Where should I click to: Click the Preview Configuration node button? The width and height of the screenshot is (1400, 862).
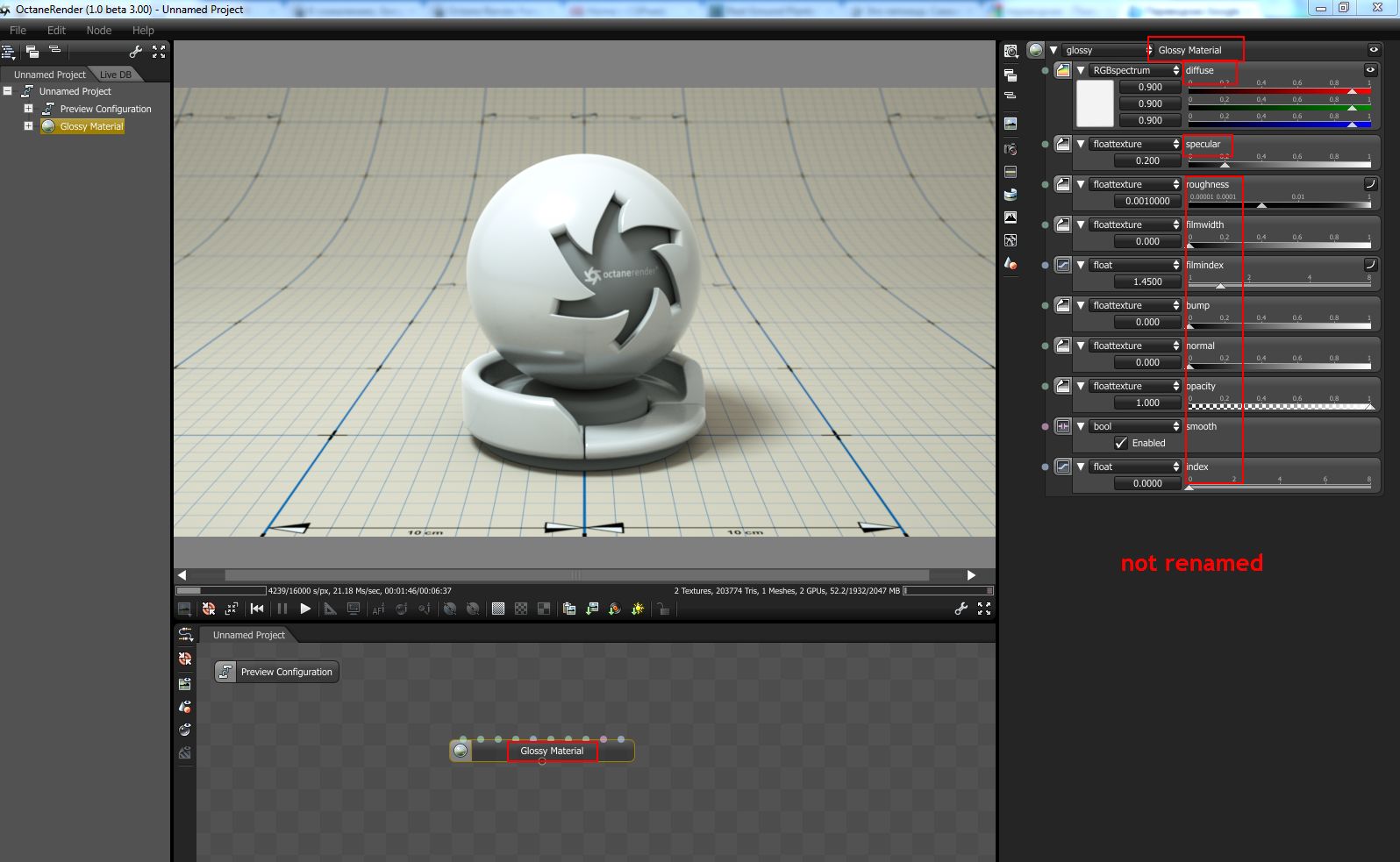277,672
